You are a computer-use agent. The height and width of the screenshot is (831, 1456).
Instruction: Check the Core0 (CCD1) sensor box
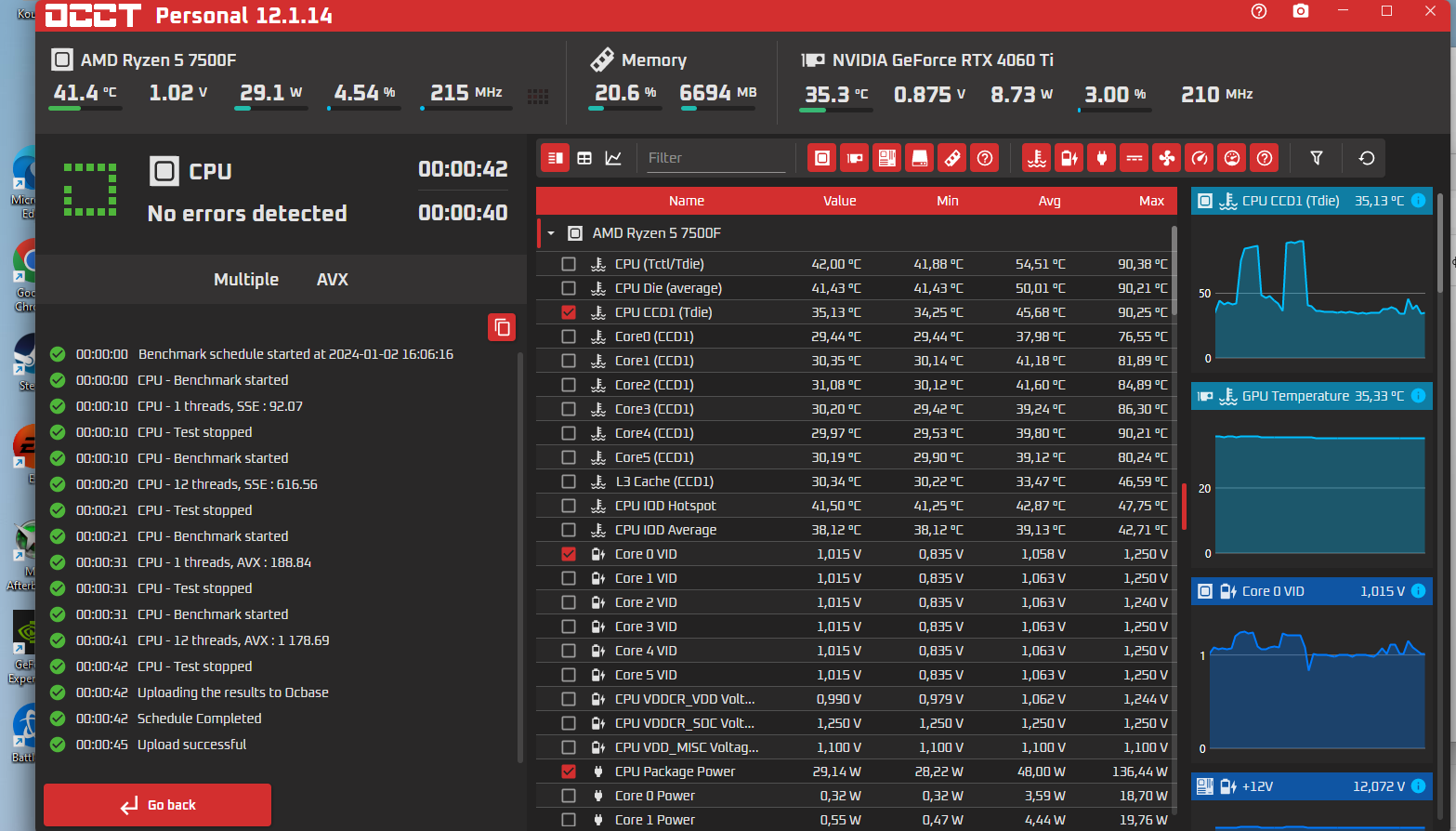click(569, 336)
